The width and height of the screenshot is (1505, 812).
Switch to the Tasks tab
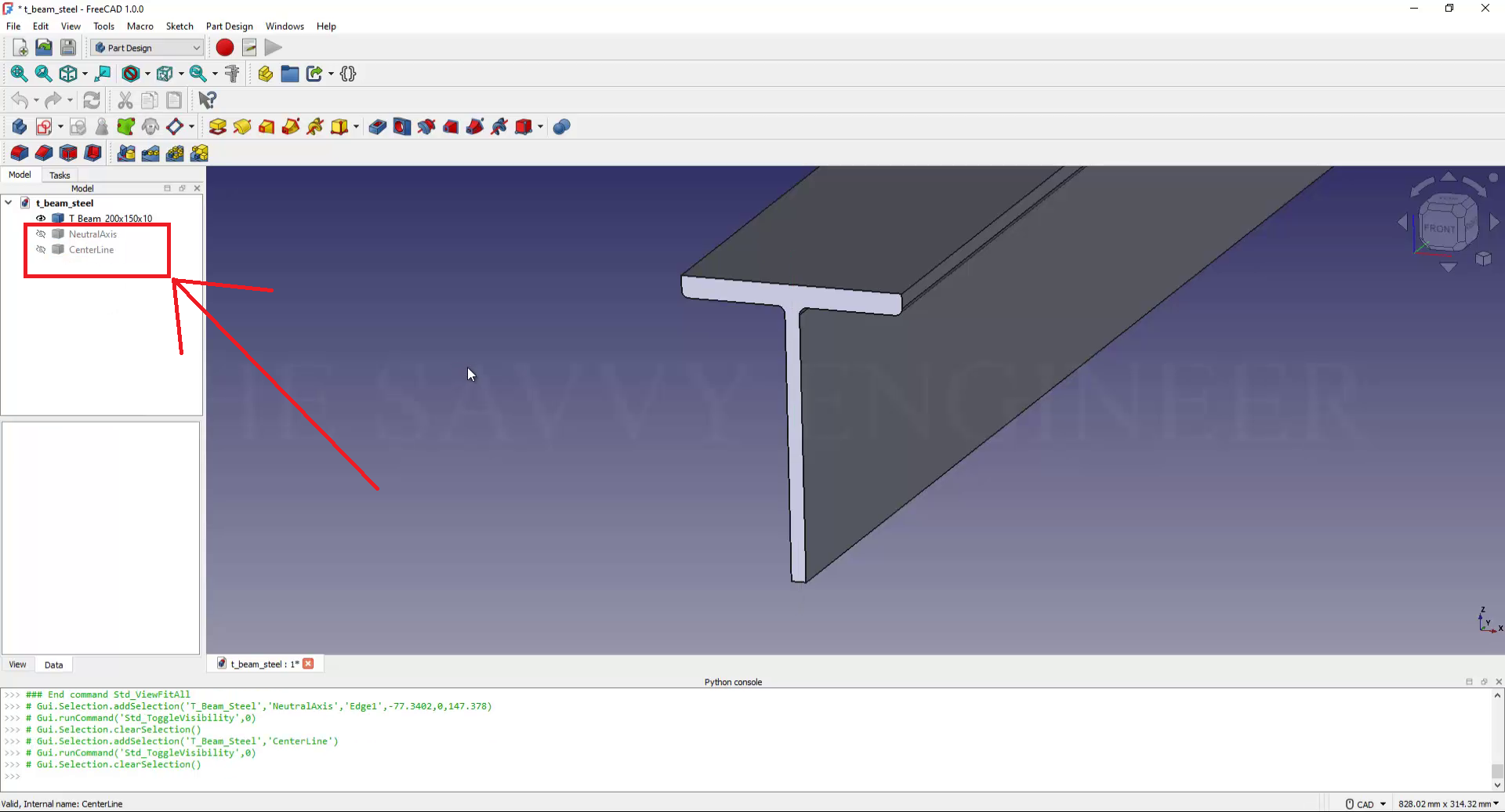(60, 176)
